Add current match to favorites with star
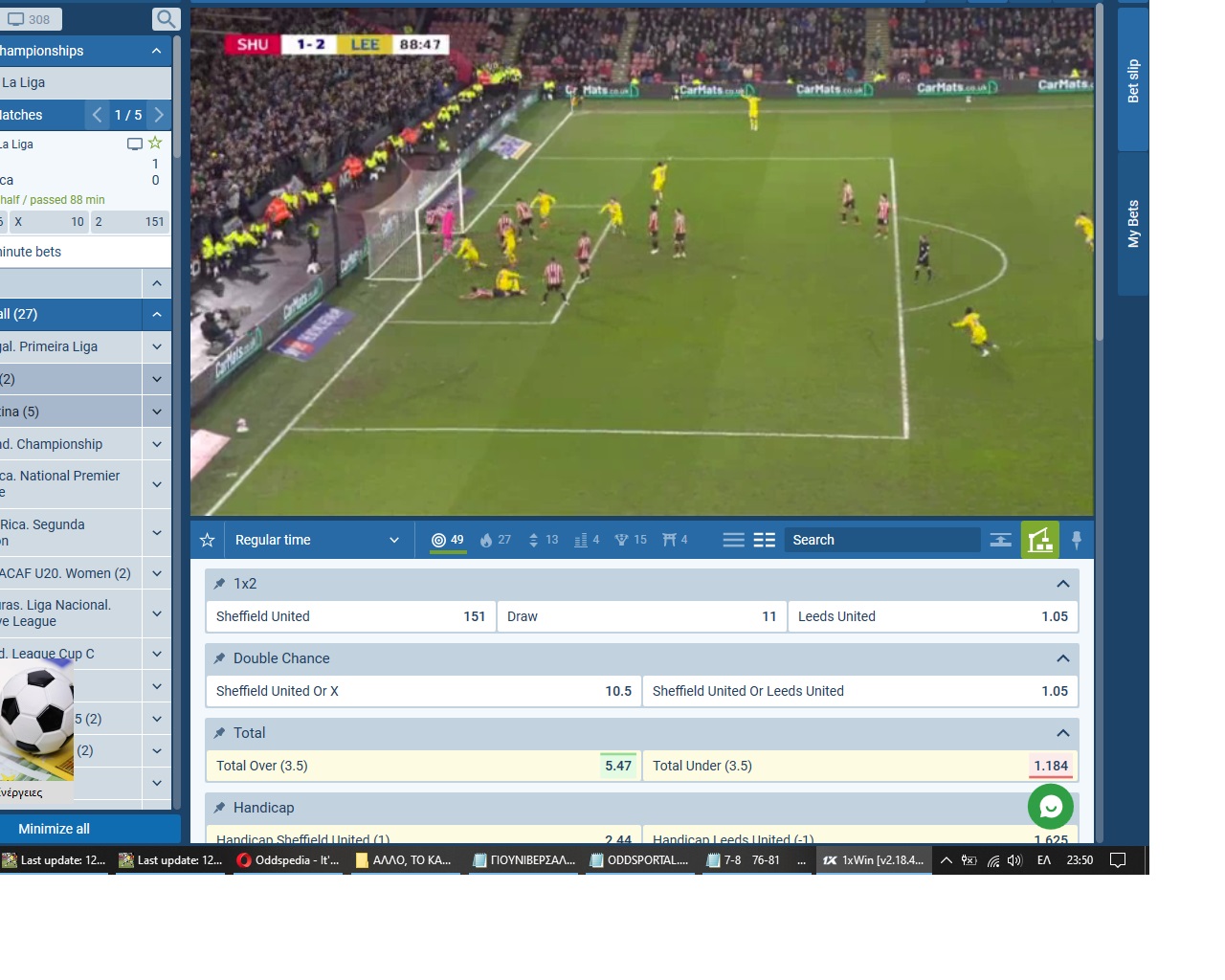The height and width of the screenshot is (980, 1225). [x=207, y=540]
